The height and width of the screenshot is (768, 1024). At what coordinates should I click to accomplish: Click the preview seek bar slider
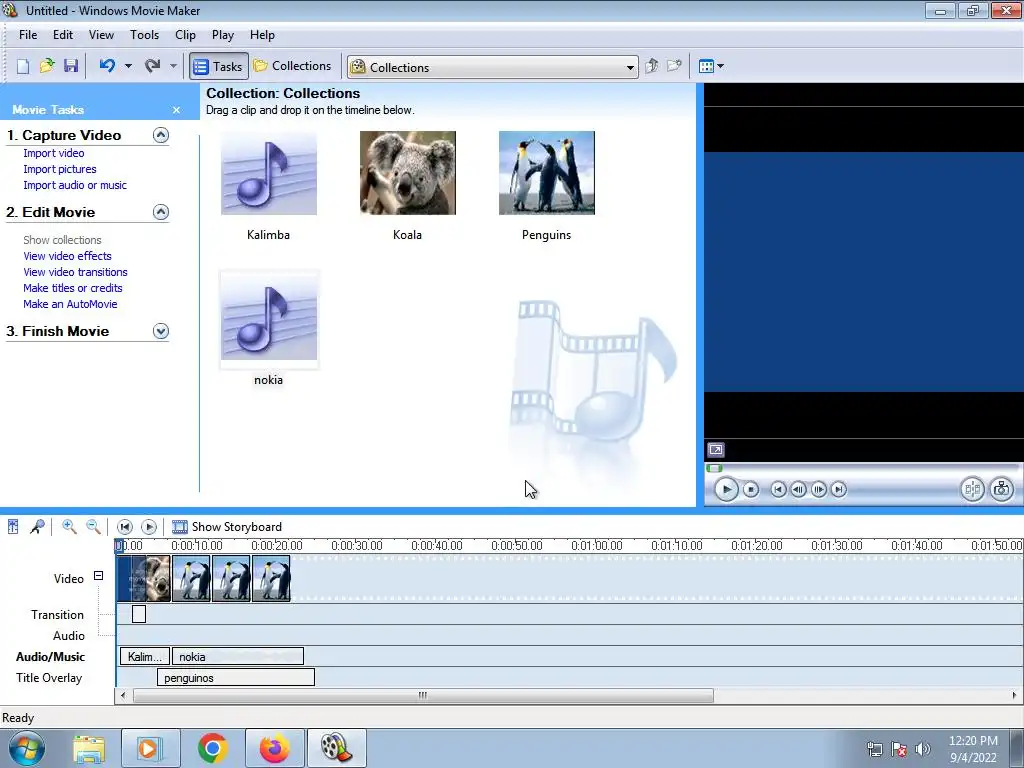click(714, 468)
